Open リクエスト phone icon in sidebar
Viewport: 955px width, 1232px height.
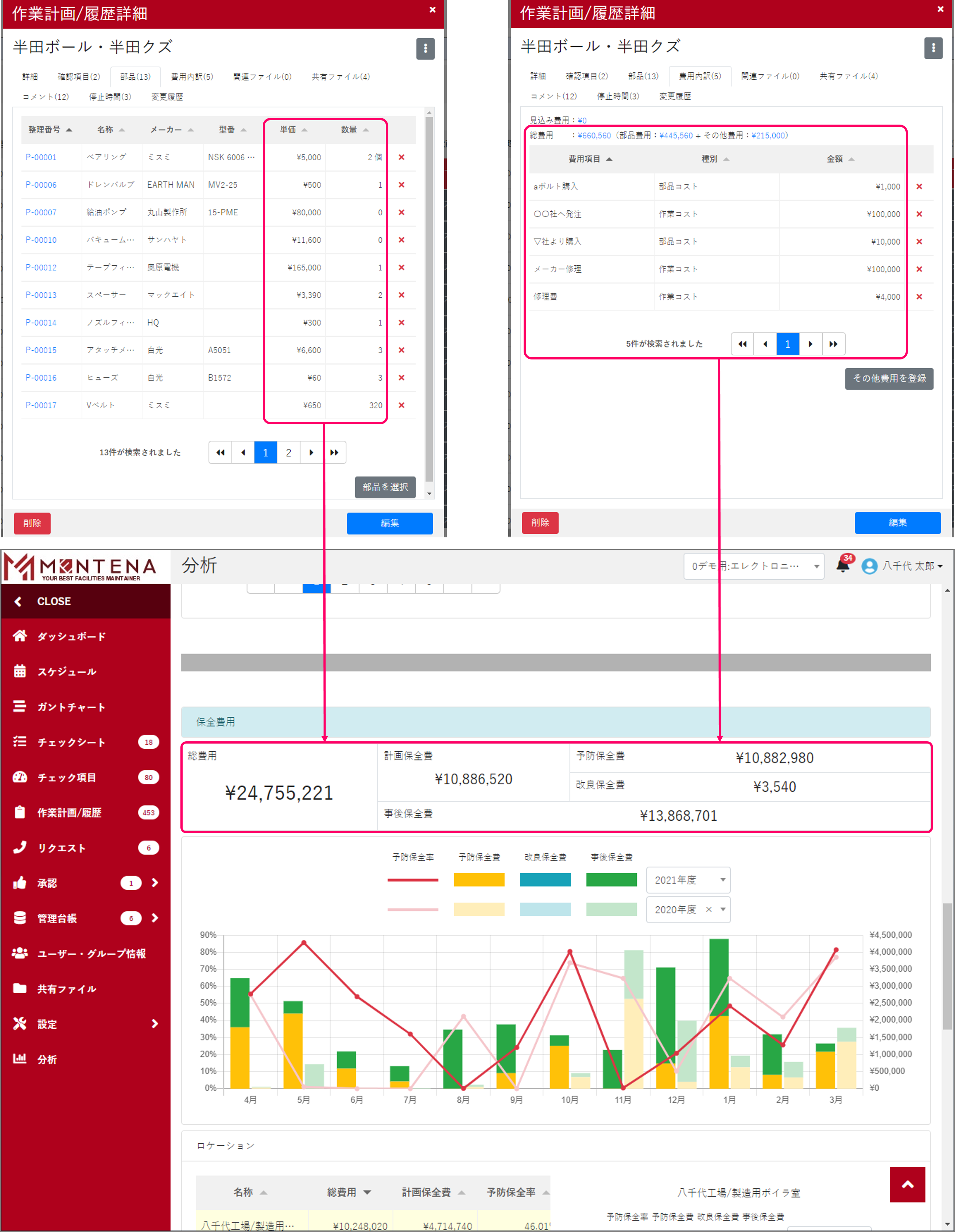(x=20, y=847)
